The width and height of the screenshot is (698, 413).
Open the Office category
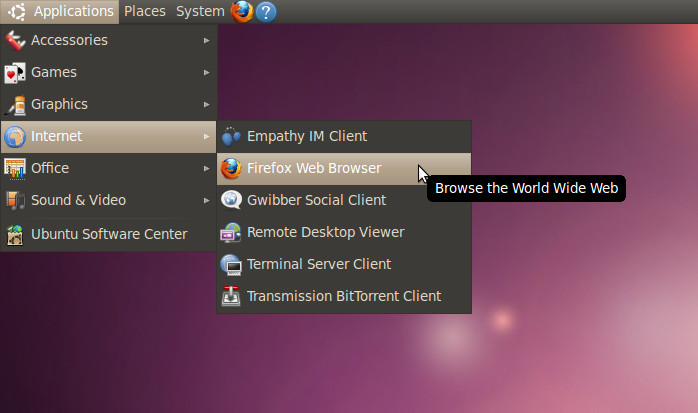tap(50, 168)
